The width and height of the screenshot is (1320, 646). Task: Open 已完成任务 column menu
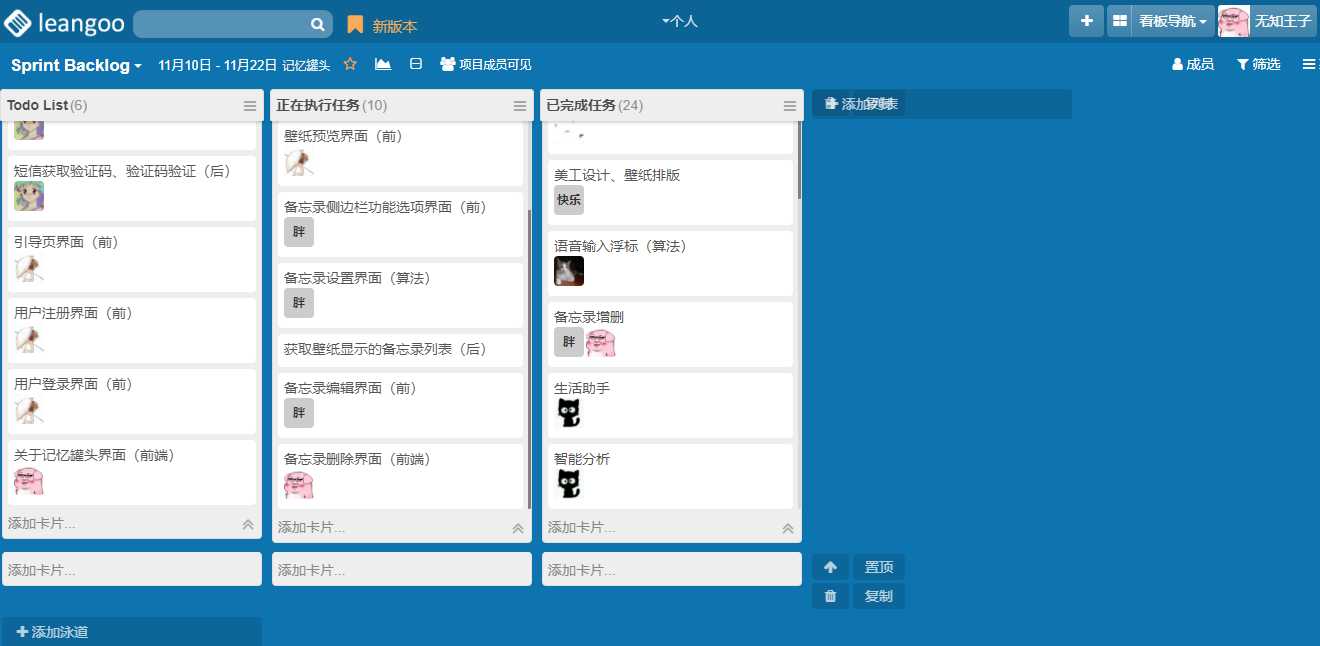790,106
